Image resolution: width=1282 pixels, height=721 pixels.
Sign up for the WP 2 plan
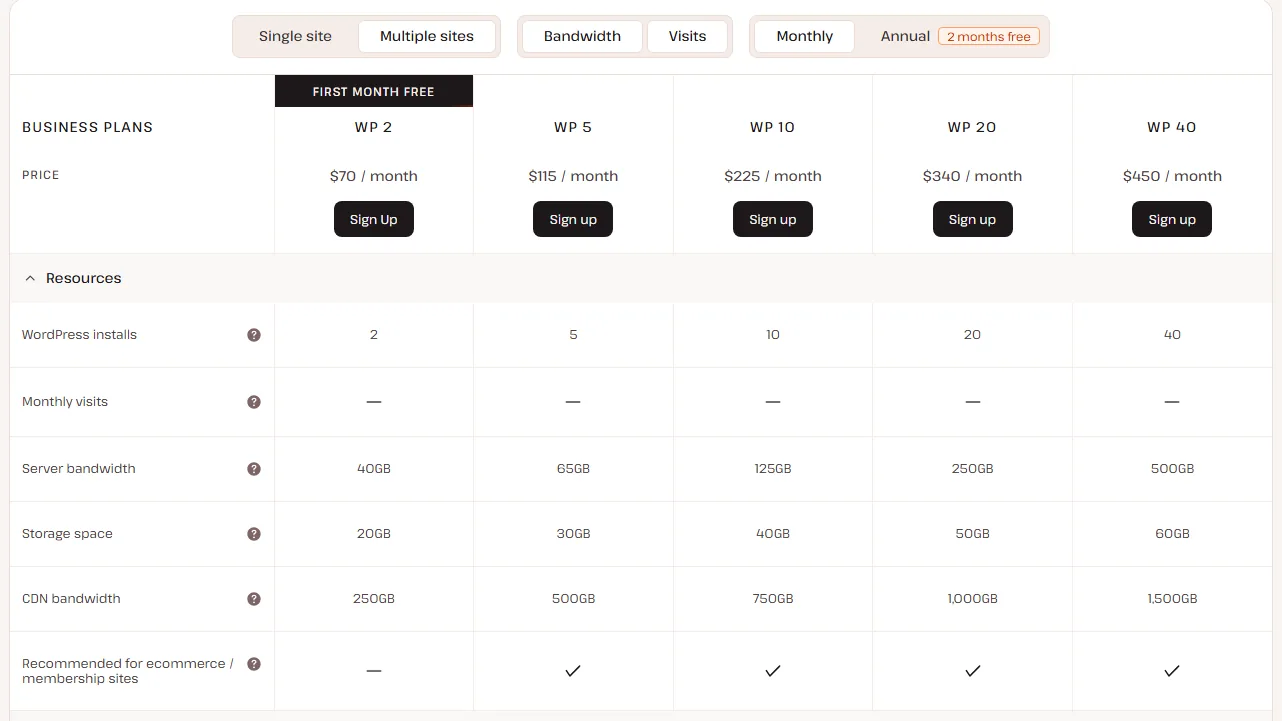click(374, 220)
